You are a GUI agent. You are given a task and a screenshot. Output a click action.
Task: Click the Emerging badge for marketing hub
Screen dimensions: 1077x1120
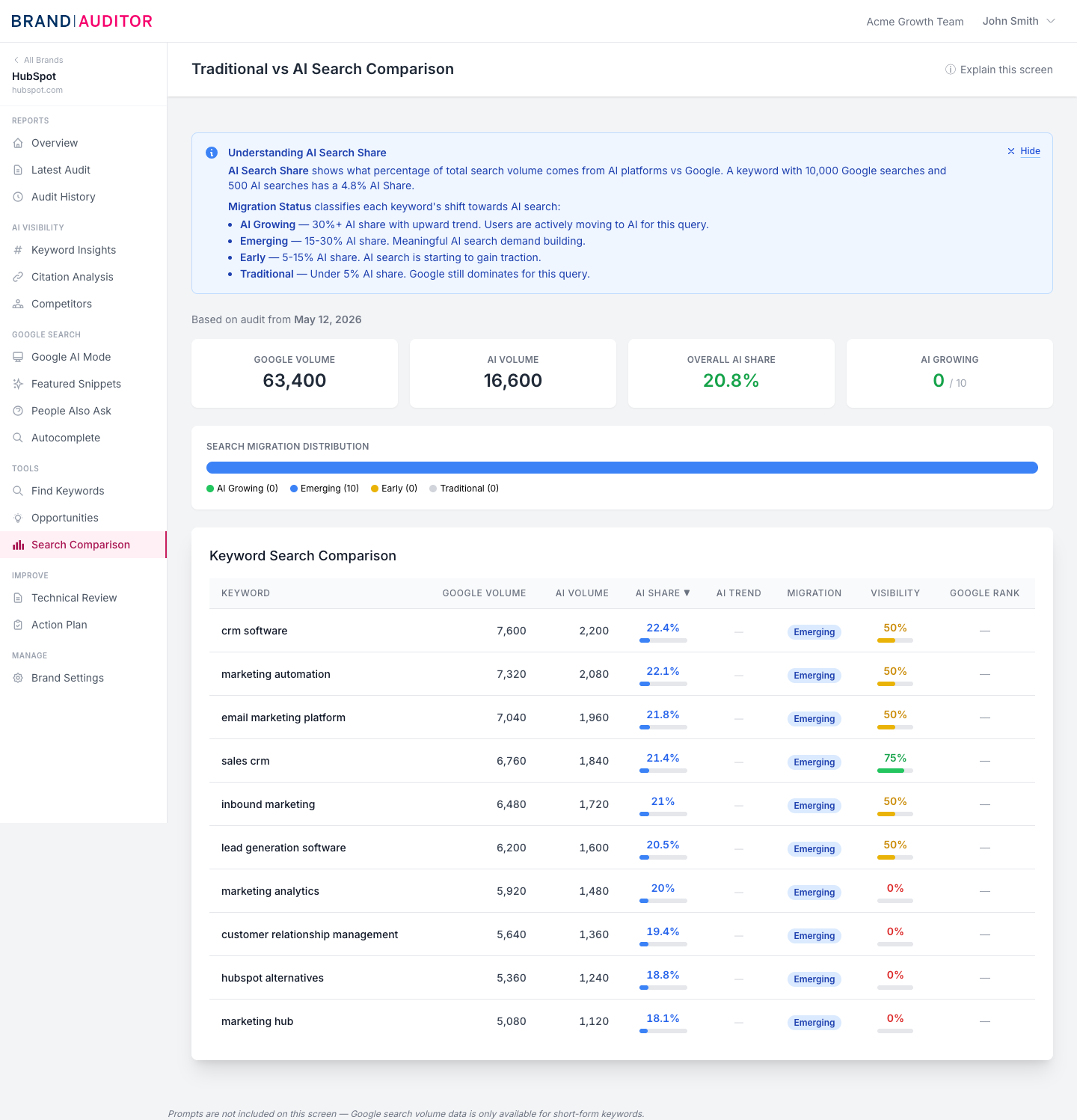click(814, 1023)
